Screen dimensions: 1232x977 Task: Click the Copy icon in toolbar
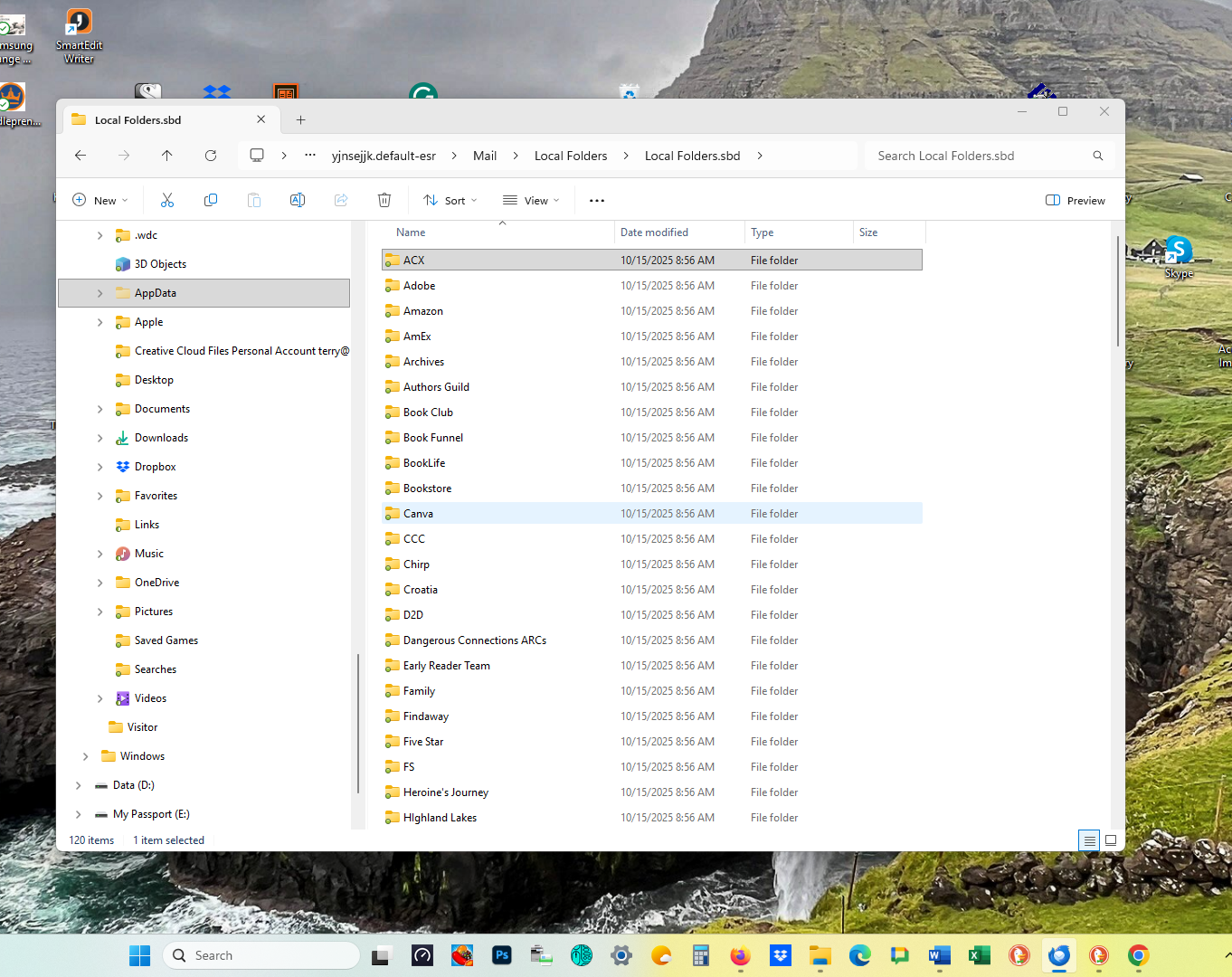point(211,200)
